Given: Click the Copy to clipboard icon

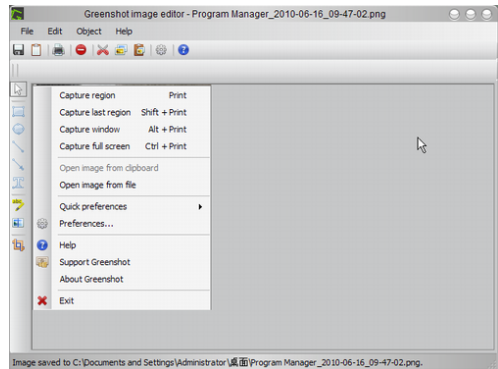Looking at the screenshot, I should [36, 50].
